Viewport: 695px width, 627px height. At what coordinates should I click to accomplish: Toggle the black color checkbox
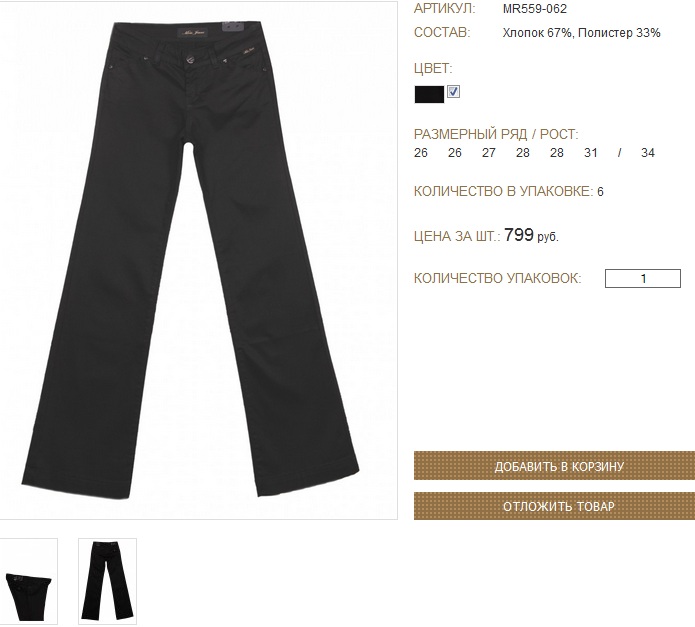pos(453,92)
